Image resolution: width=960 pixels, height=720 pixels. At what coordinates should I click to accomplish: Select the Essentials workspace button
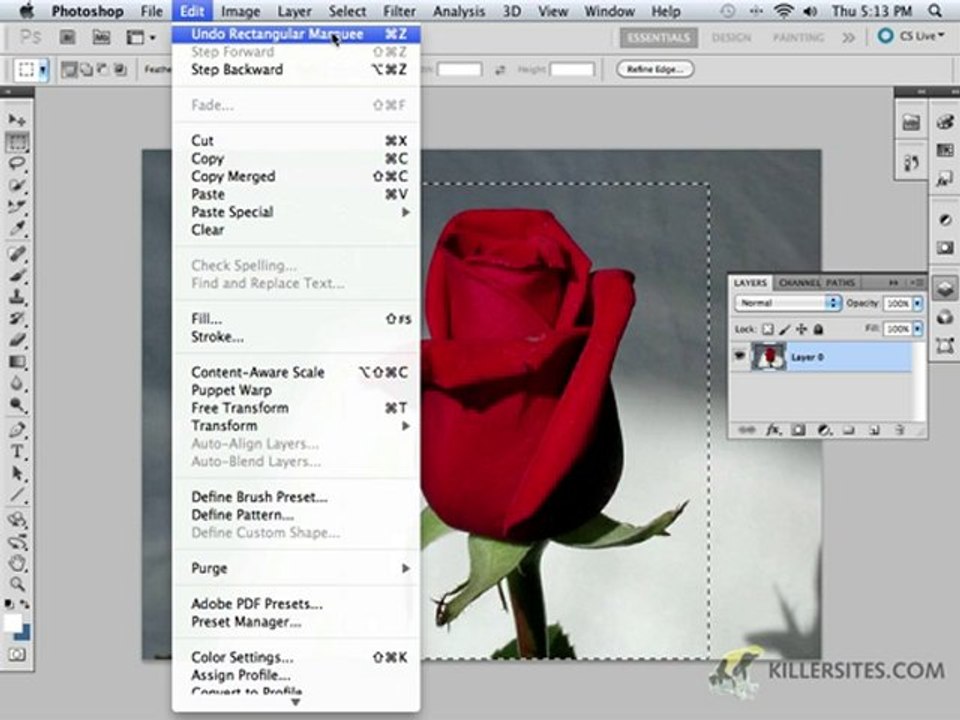coord(659,37)
